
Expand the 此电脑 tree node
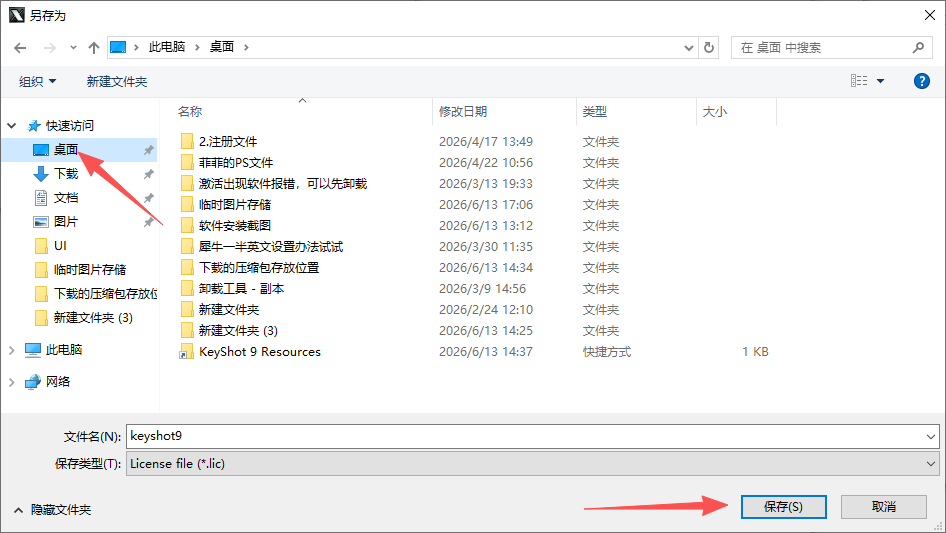(x=11, y=349)
